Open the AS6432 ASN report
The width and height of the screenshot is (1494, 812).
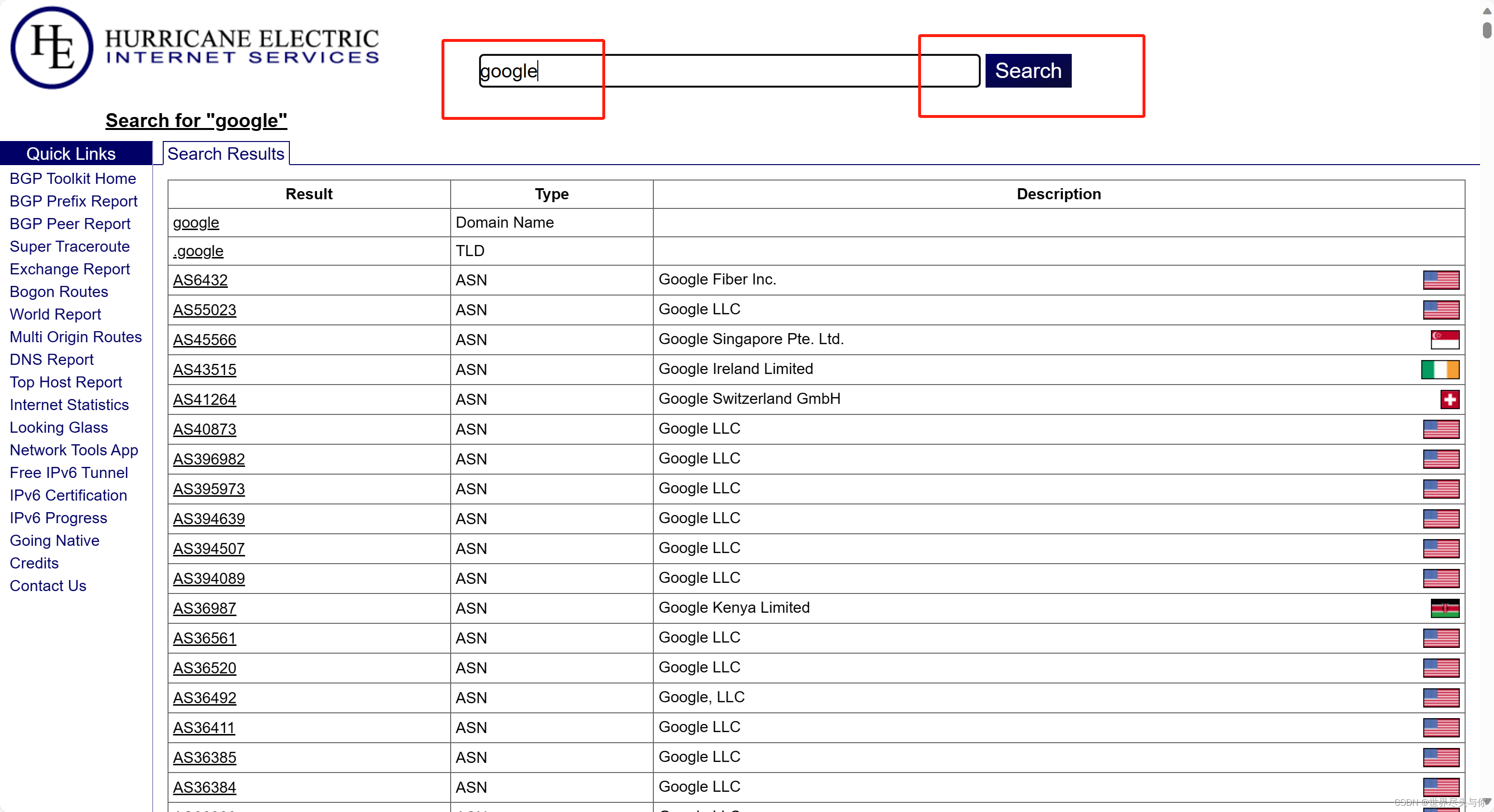(200, 280)
